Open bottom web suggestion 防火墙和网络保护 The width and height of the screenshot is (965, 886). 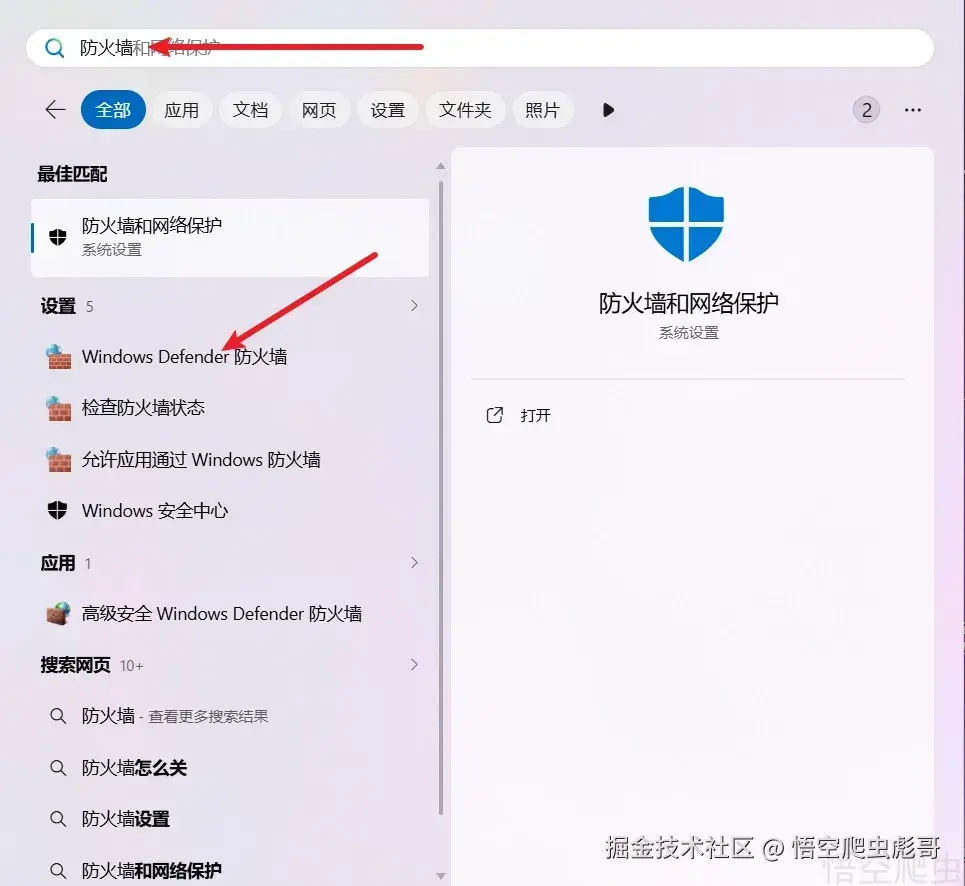tap(230, 870)
